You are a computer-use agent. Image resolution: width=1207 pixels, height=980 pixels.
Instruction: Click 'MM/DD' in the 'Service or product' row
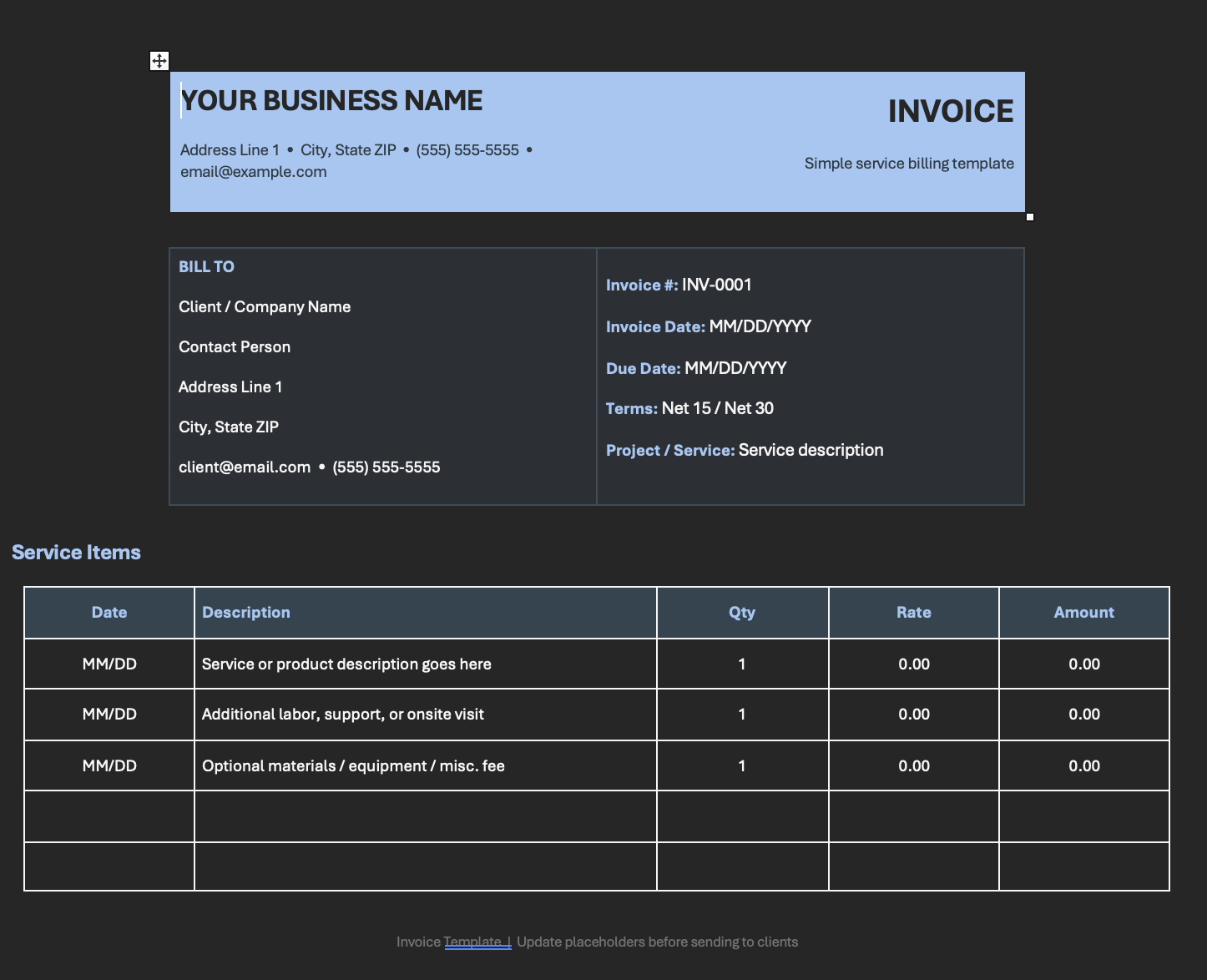[x=109, y=664]
